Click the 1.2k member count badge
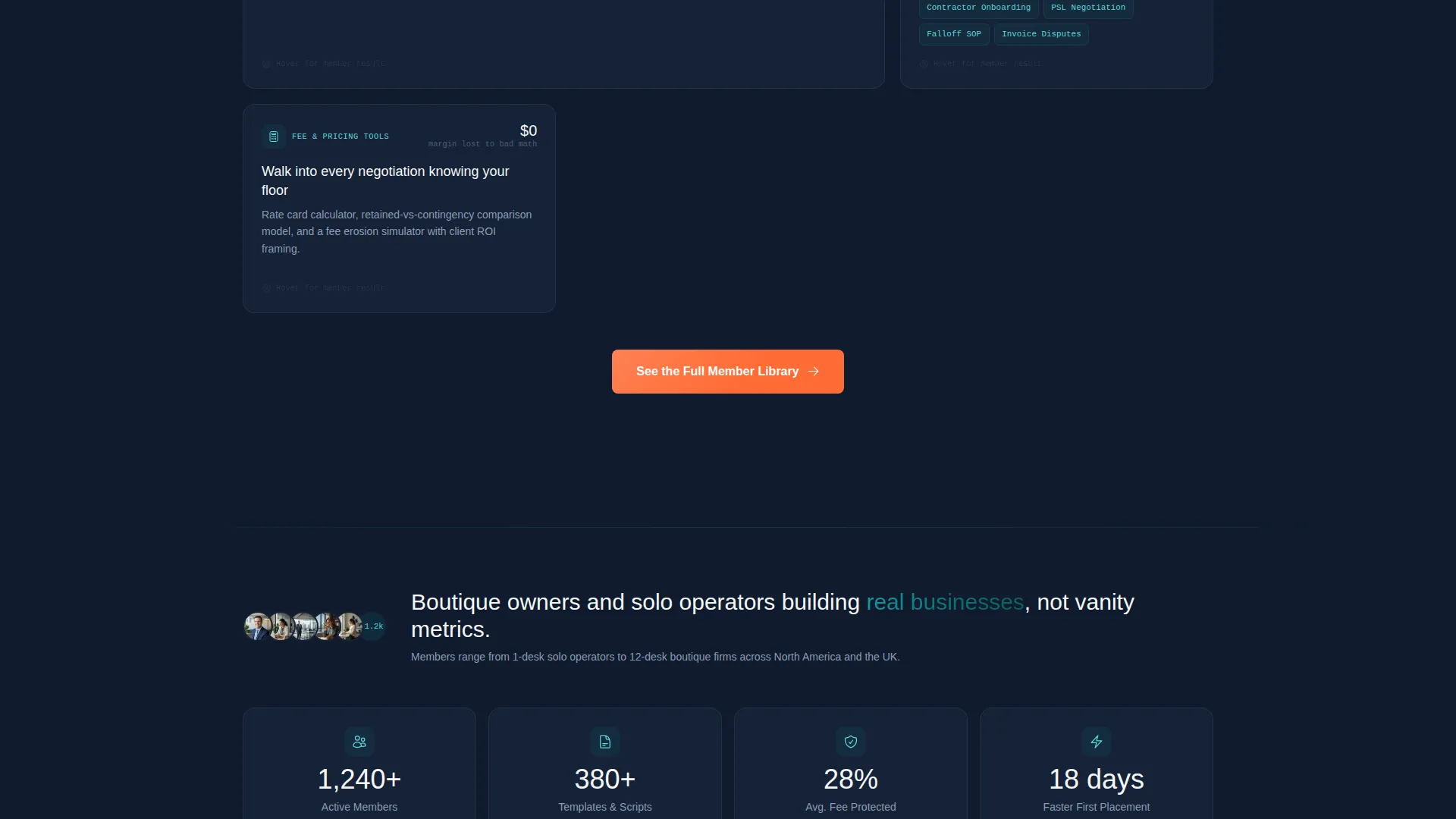 point(373,626)
